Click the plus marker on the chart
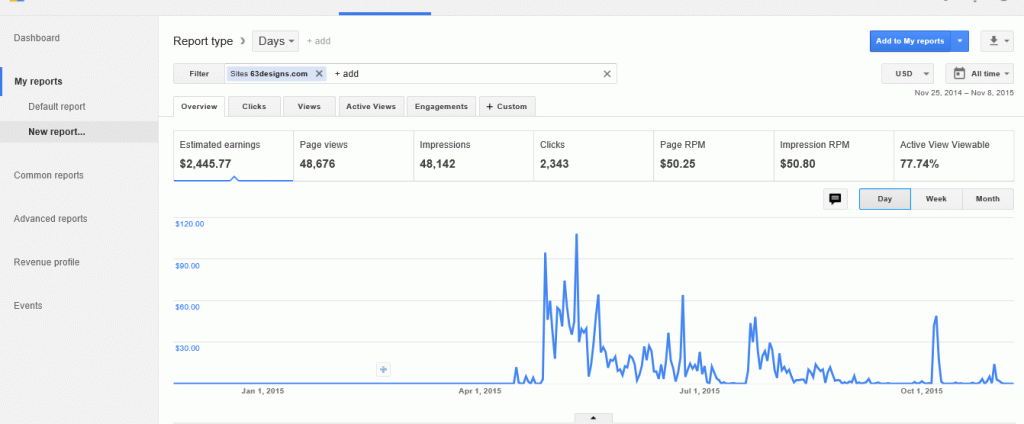 383,370
